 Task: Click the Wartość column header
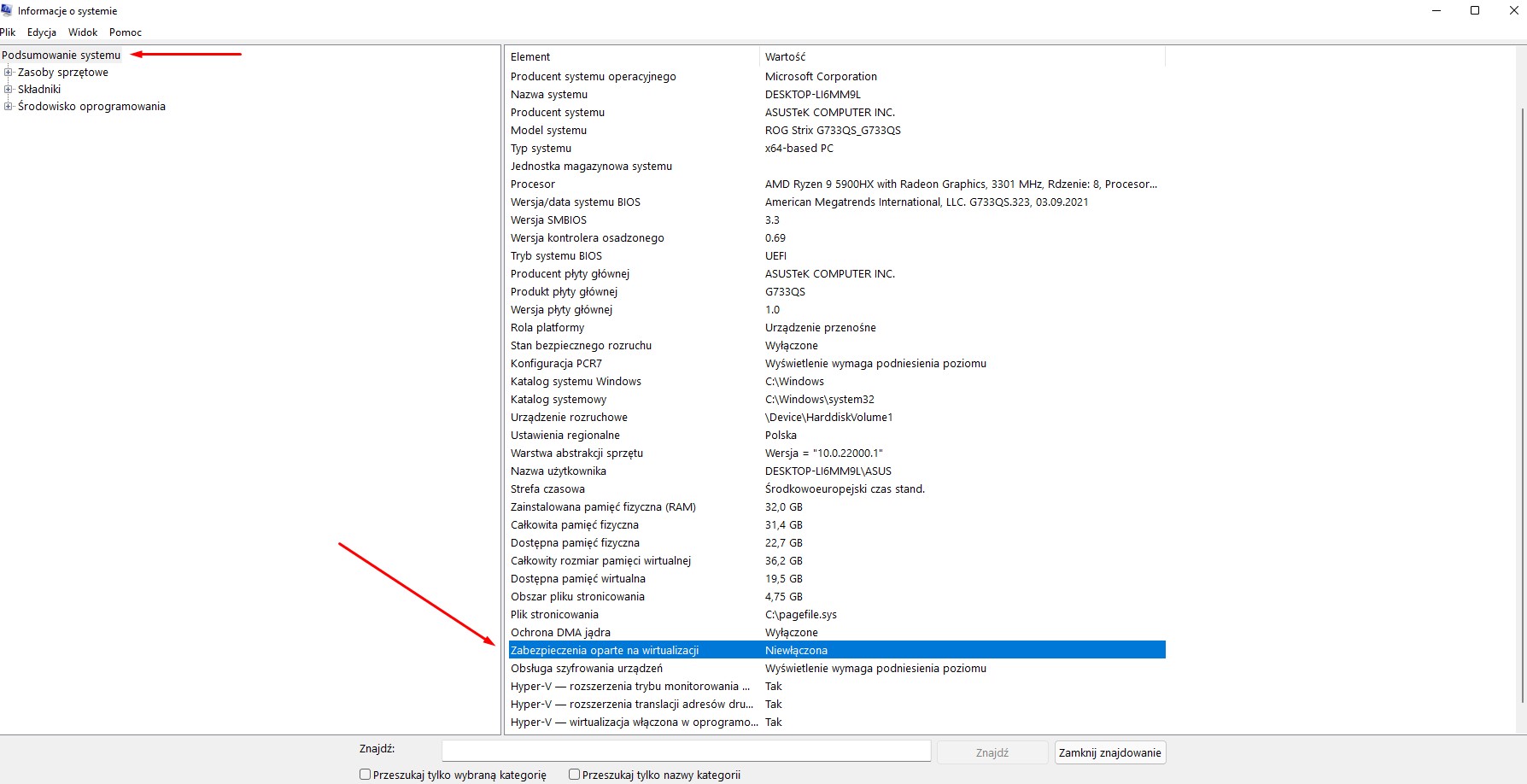[961, 57]
